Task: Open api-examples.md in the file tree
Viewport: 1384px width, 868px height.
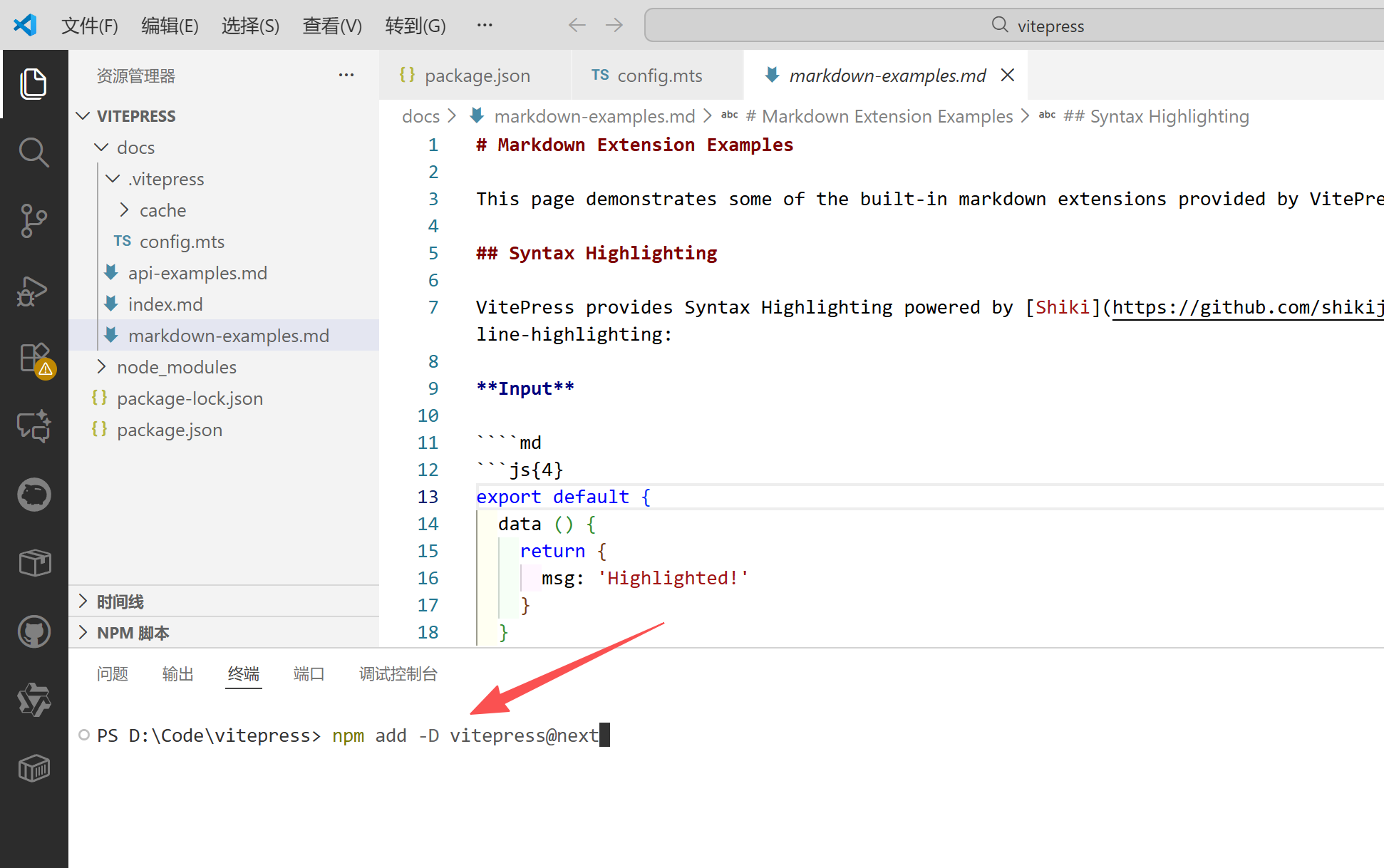Action: pos(197,273)
